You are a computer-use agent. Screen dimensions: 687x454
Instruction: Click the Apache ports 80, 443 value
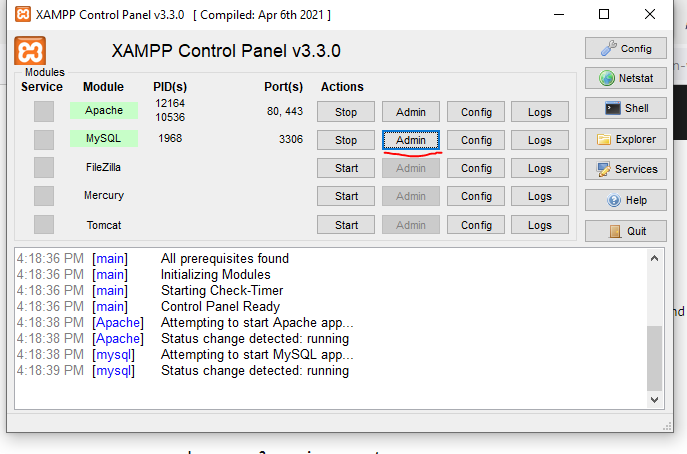tap(285, 111)
